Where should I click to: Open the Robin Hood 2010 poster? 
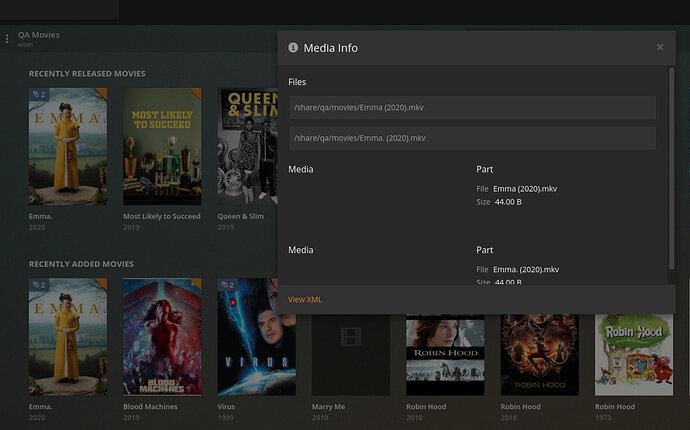[x=445, y=355]
